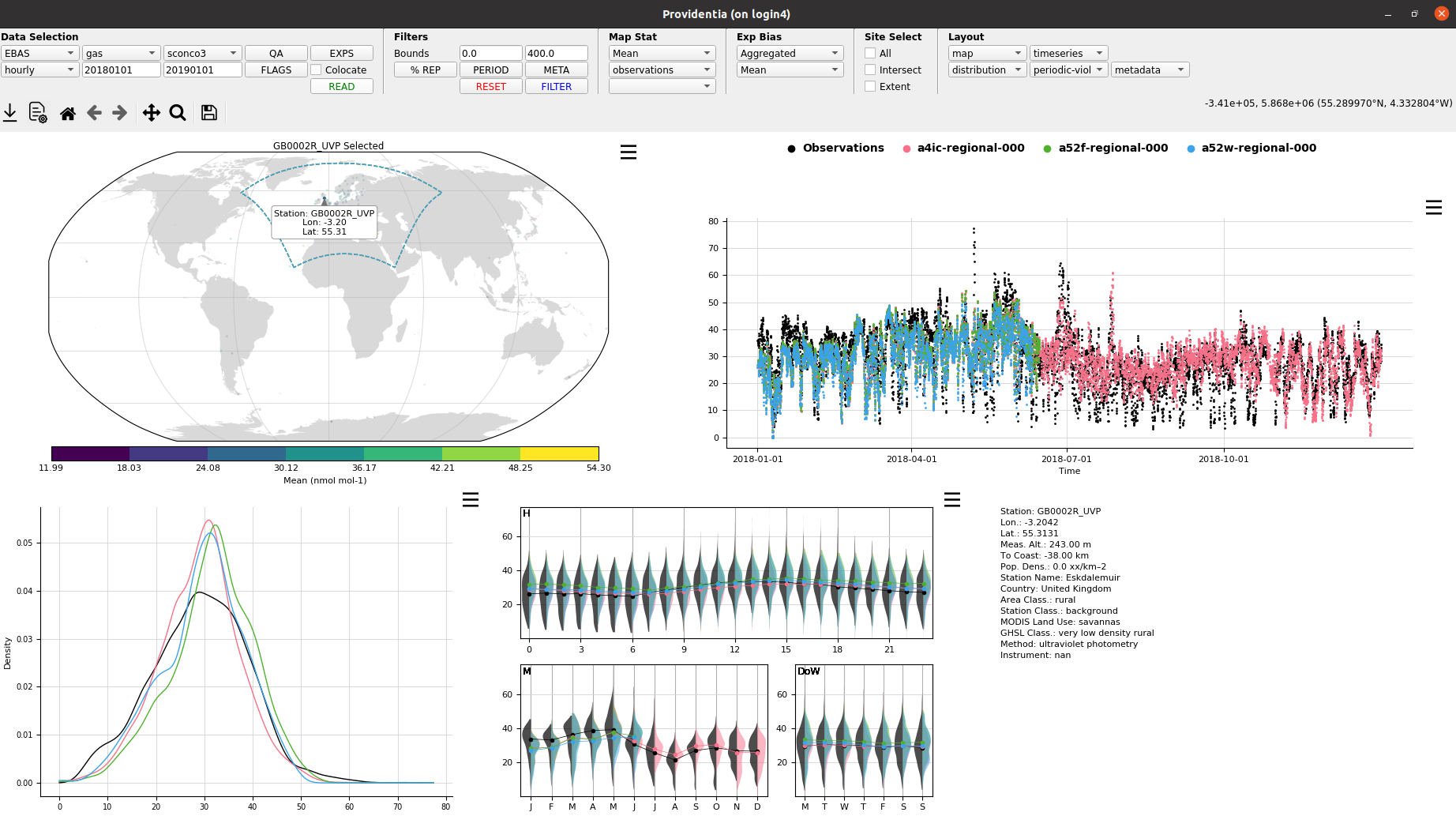Screen dimensions: 1456x831
Task: Go forward using the right arrow icon
Action: click(x=120, y=113)
